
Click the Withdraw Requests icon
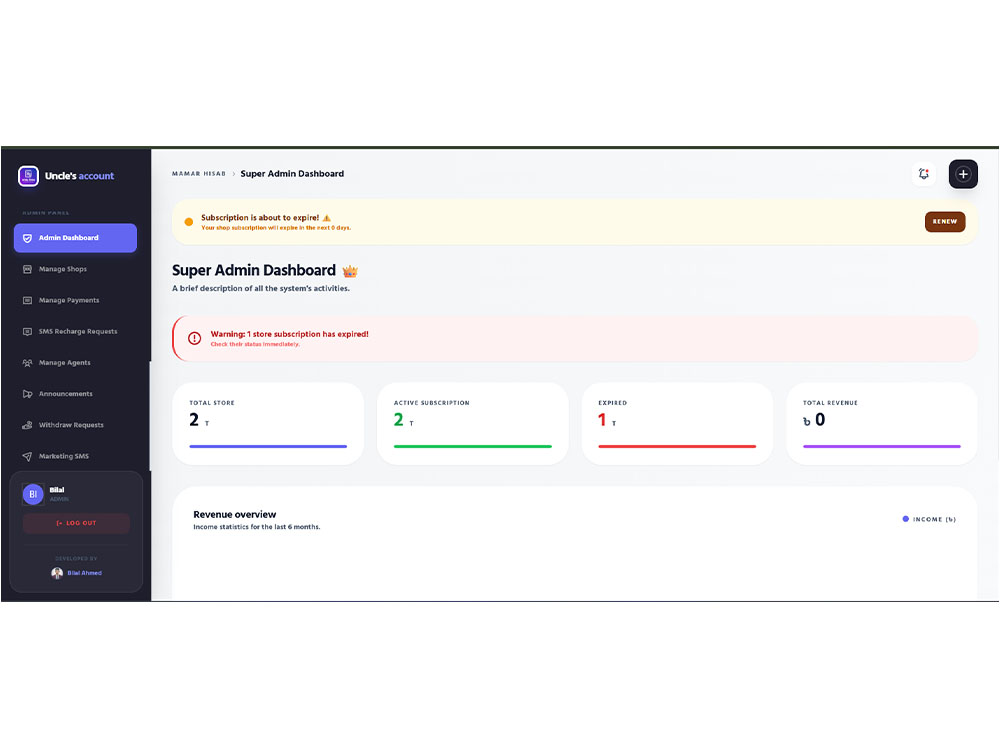[27, 425]
